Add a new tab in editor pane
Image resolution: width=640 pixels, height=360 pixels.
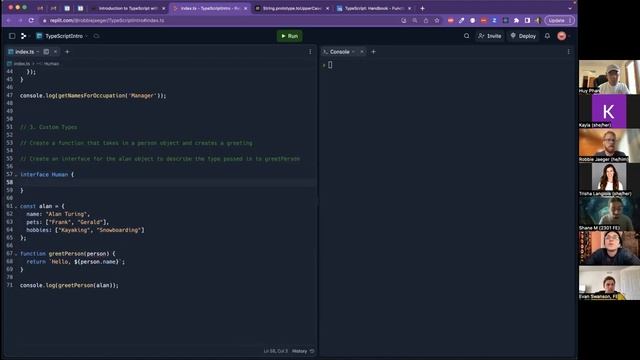coord(67,52)
